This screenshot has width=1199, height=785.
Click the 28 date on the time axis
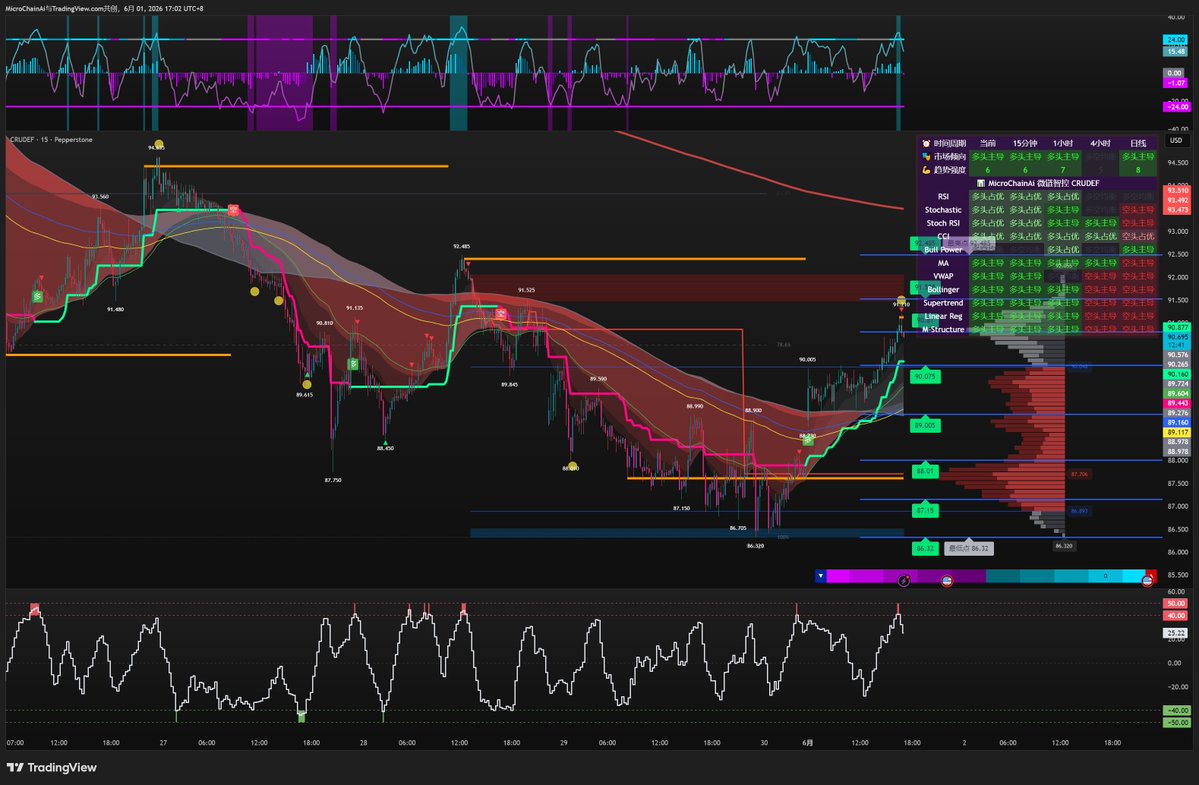363,742
